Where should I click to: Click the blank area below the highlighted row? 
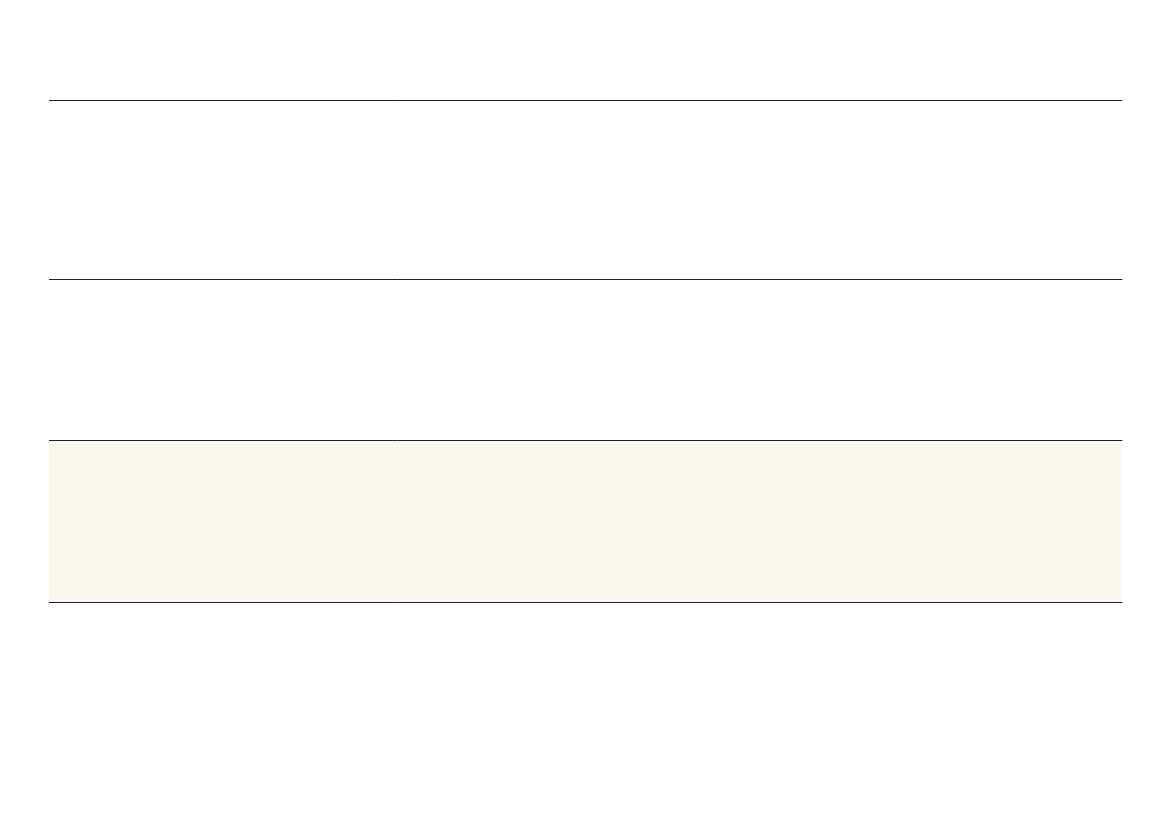tap(585, 714)
